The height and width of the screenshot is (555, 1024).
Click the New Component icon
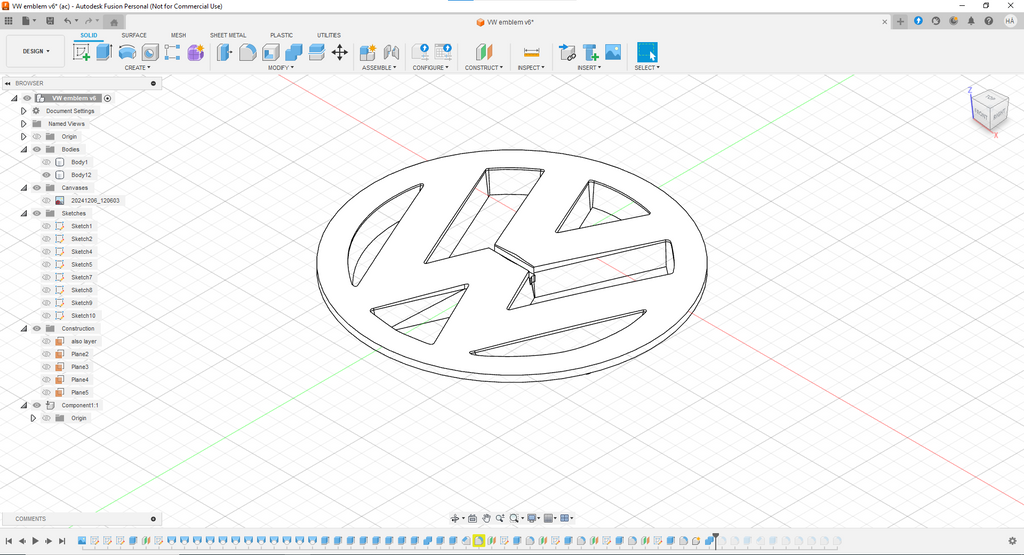368,52
